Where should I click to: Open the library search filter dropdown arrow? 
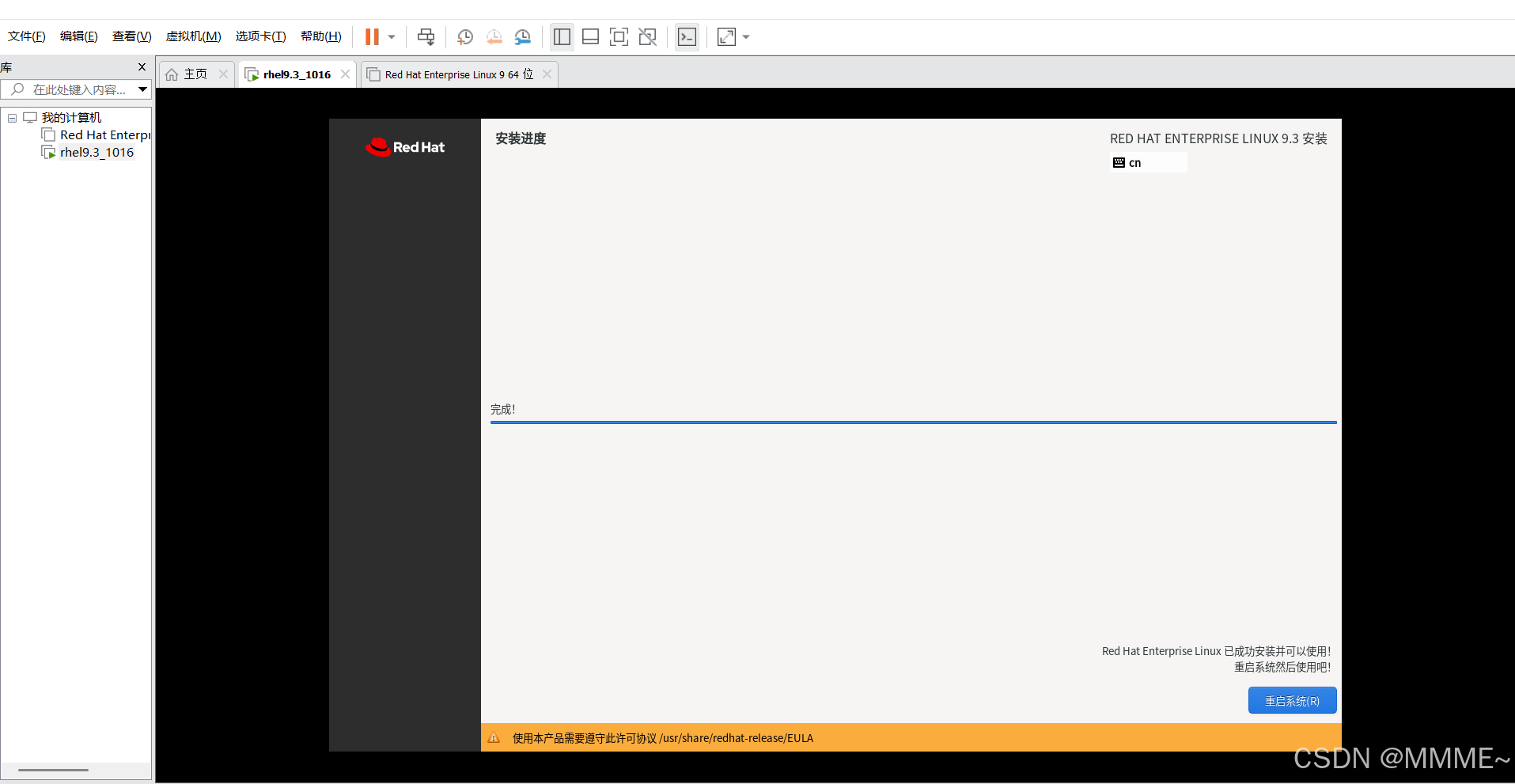click(142, 89)
